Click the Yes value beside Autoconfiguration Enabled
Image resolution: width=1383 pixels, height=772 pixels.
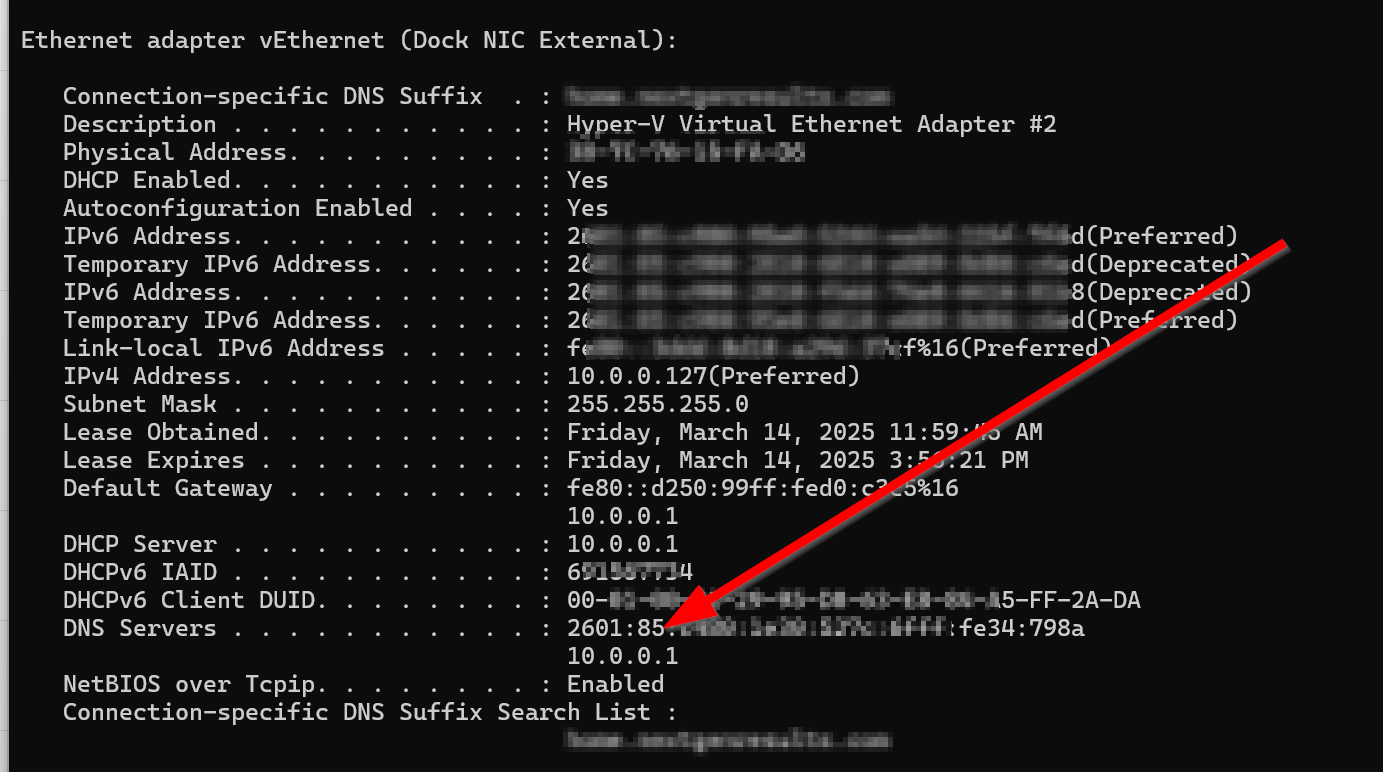click(587, 209)
